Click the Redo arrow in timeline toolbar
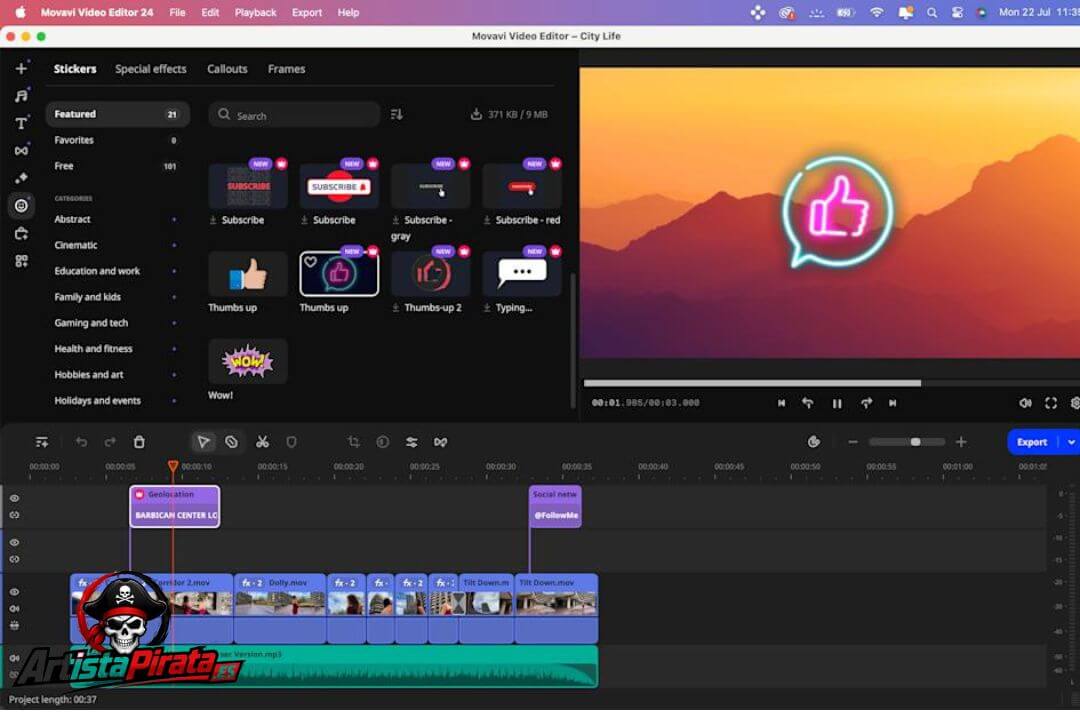 coord(110,442)
